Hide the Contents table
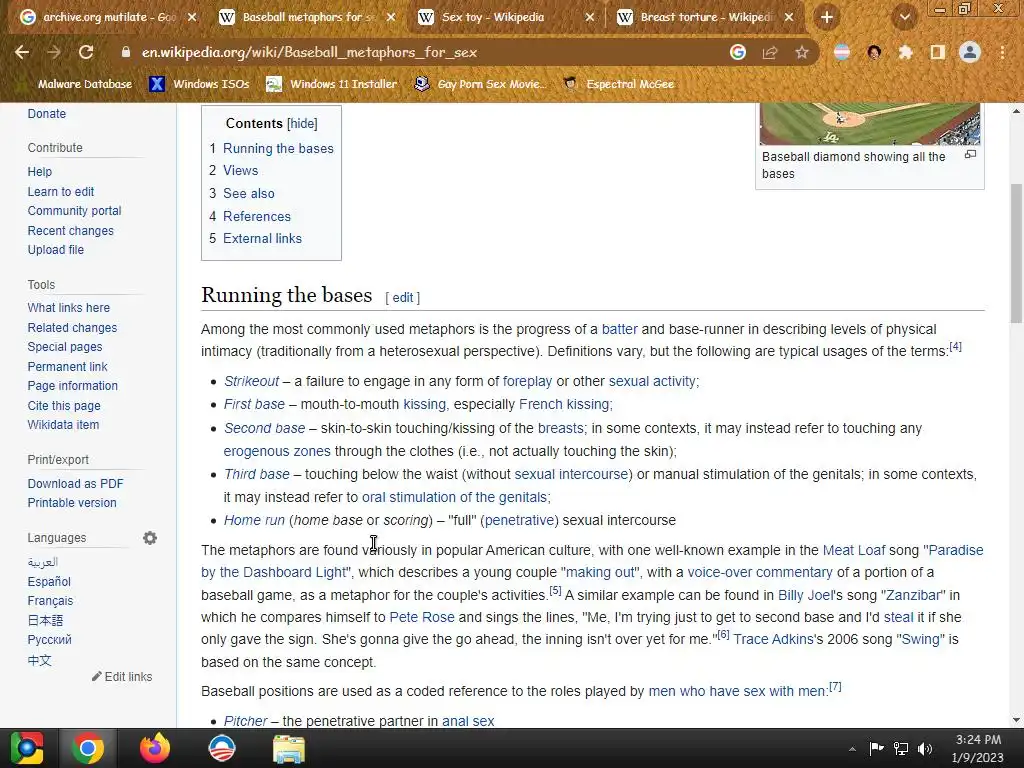Screen dimensions: 1024x768 302,123
